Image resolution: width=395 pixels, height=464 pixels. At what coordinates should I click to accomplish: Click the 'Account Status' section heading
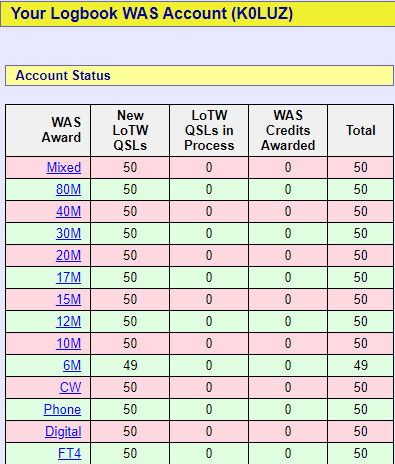63,75
